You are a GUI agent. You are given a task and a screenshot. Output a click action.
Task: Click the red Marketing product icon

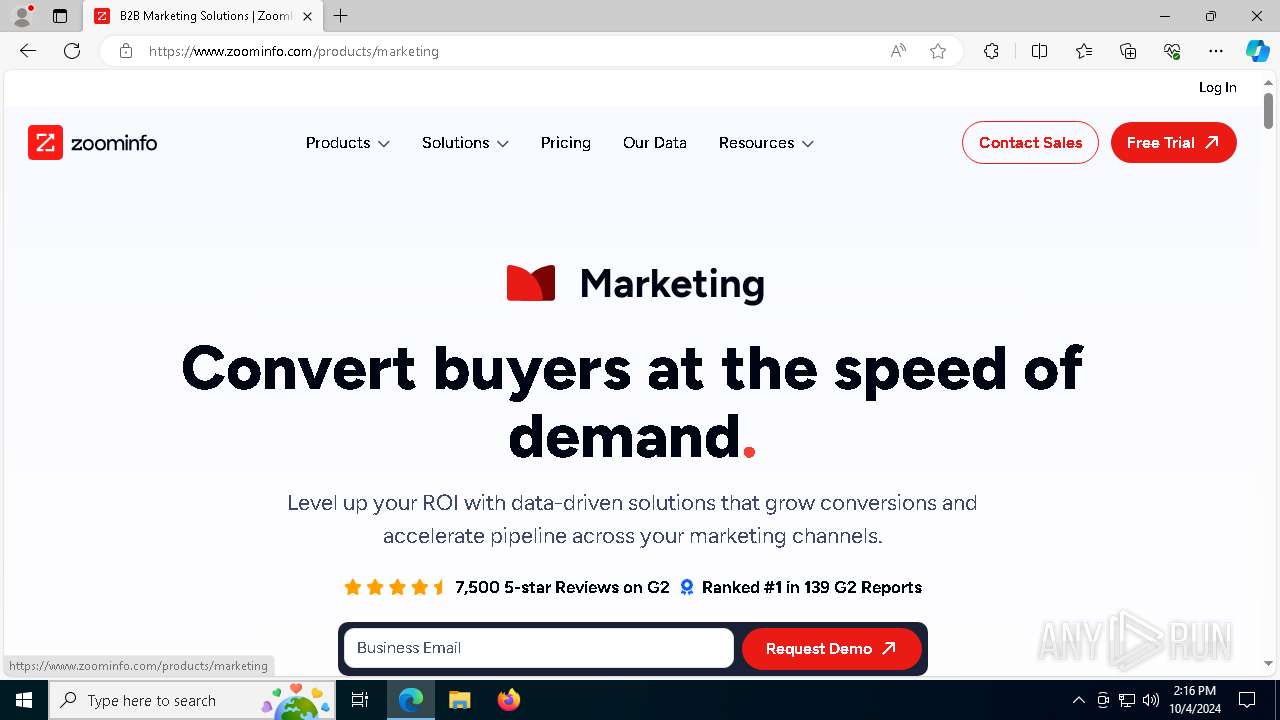coord(530,283)
